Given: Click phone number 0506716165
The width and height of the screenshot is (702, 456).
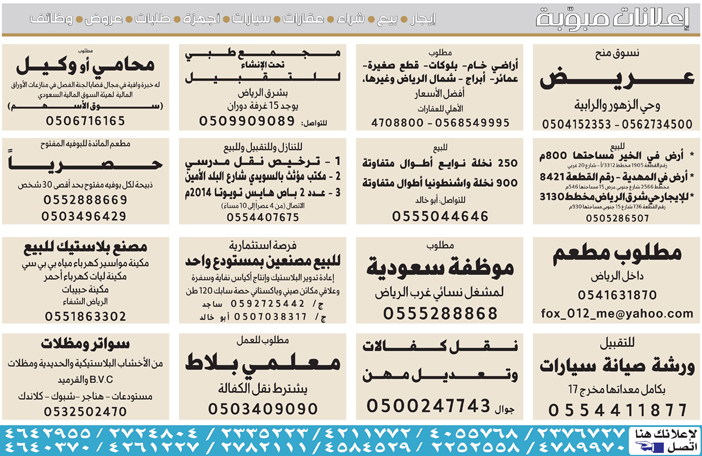Looking at the screenshot, I should 85,121.
